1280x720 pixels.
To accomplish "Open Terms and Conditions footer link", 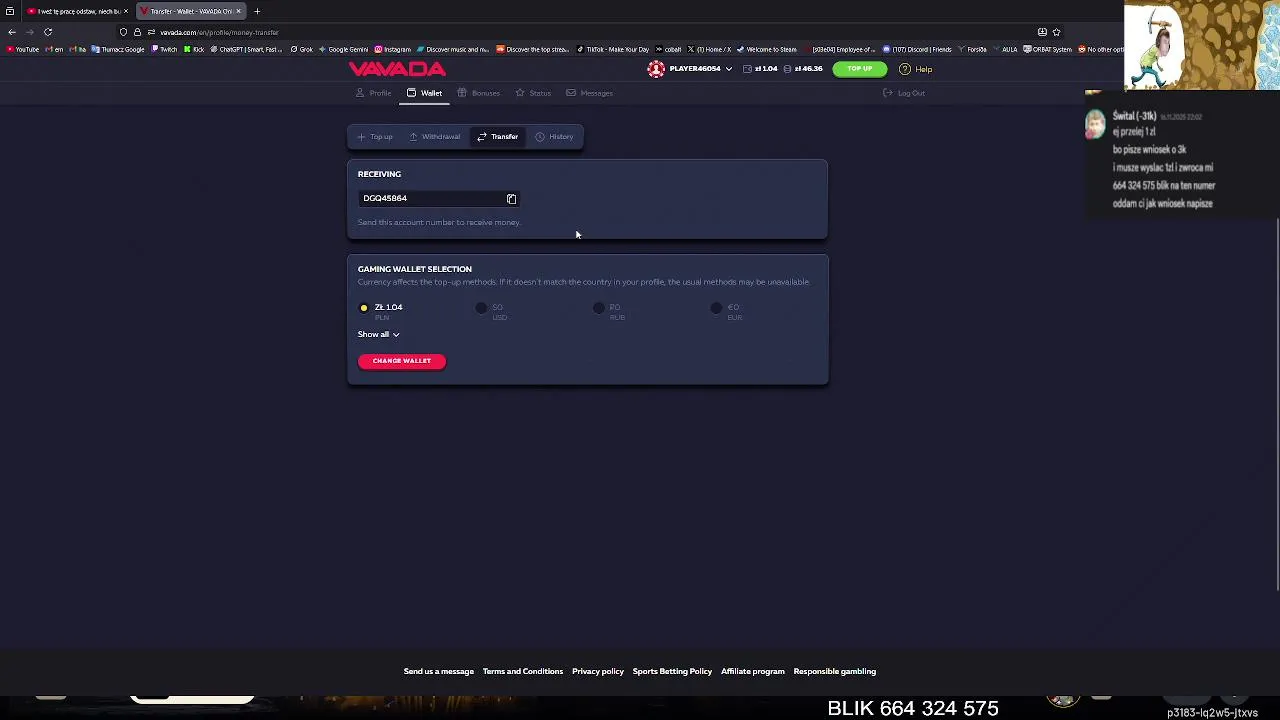I will point(523,671).
